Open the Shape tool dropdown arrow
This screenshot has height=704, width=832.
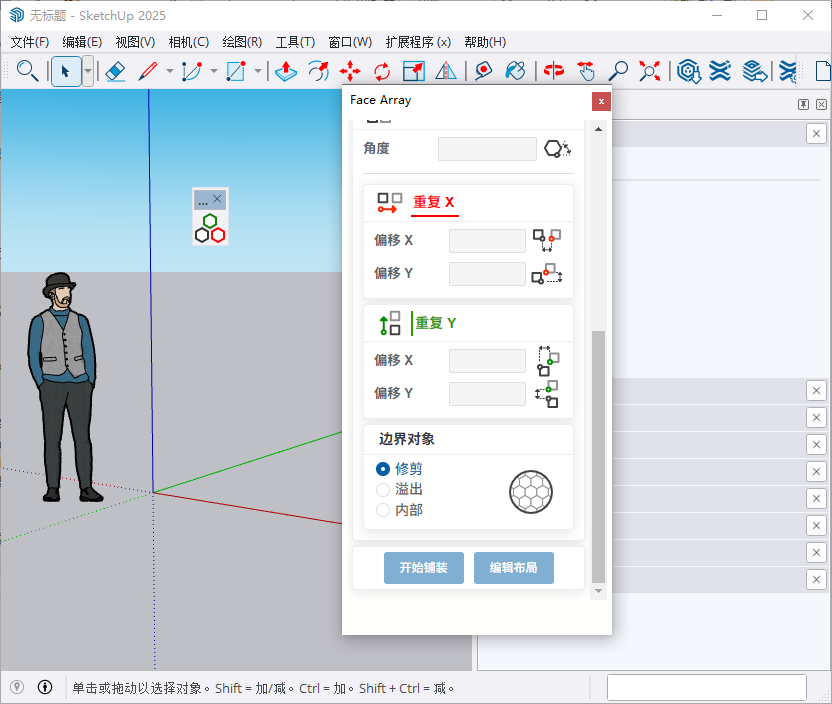tap(258, 71)
